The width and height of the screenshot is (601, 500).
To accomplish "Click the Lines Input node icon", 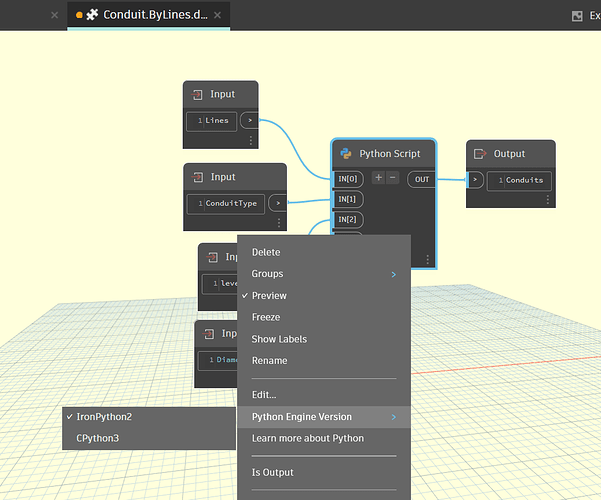I will tap(197, 95).
